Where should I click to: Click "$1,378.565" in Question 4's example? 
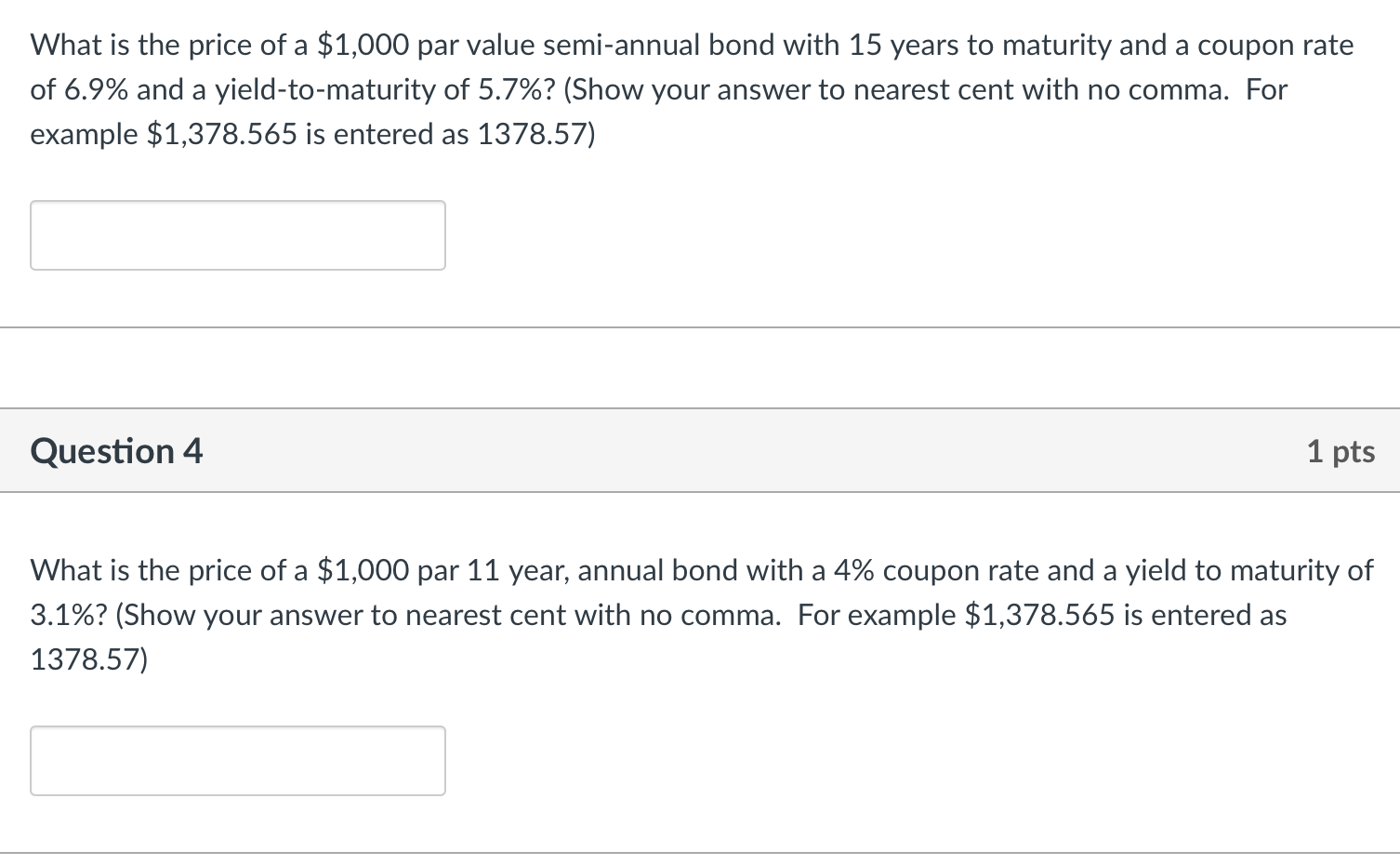[1039, 615]
